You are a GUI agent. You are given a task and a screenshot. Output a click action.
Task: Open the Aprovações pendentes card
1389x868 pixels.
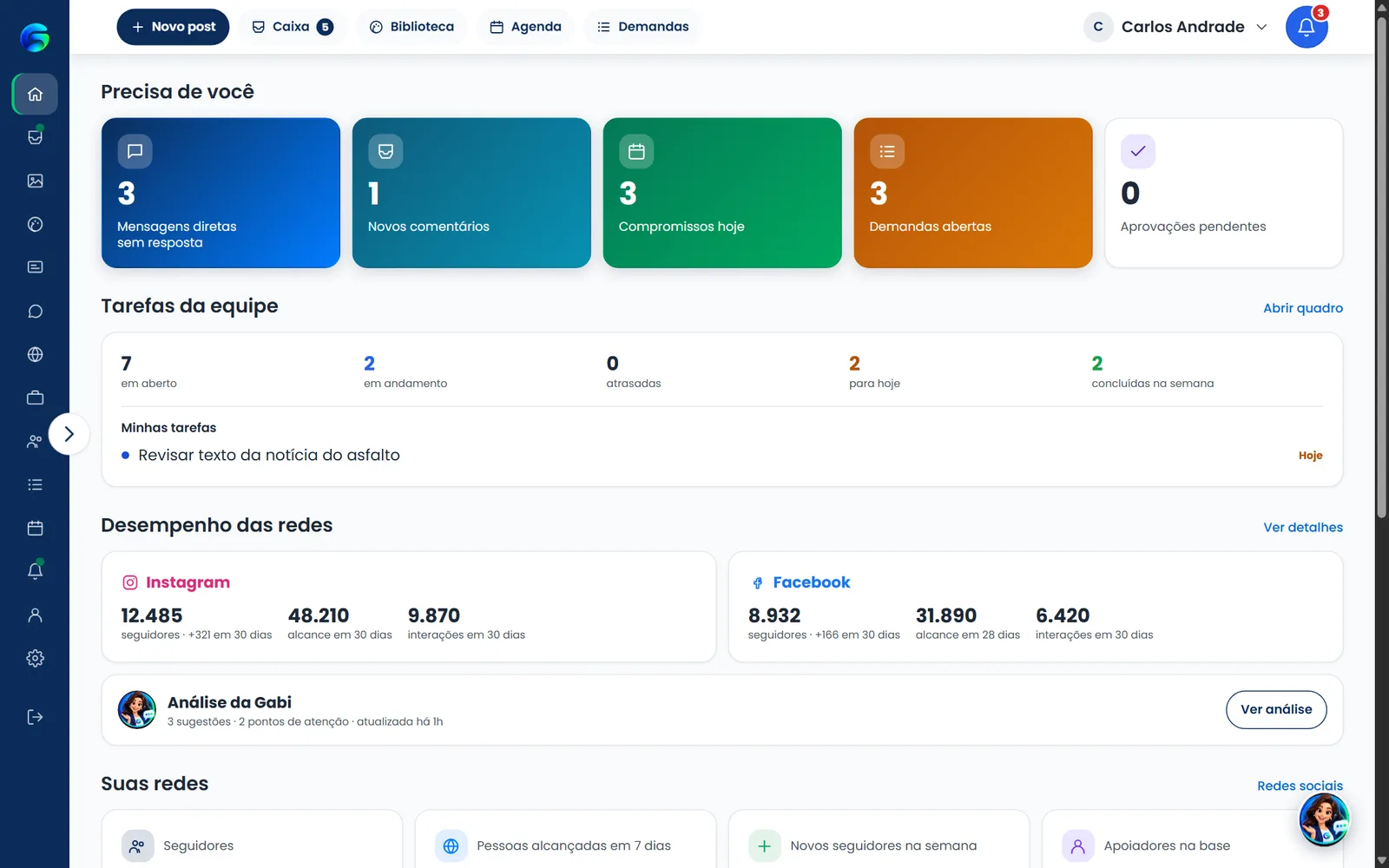pyautogui.click(x=1224, y=193)
